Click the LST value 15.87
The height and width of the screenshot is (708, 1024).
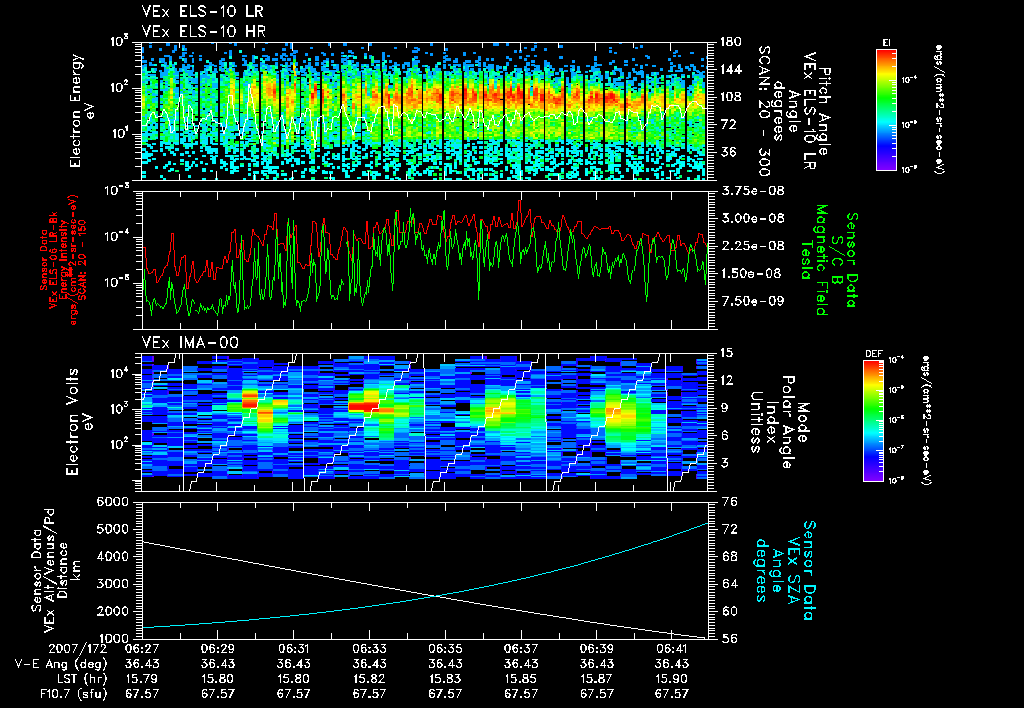coord(596,679)
